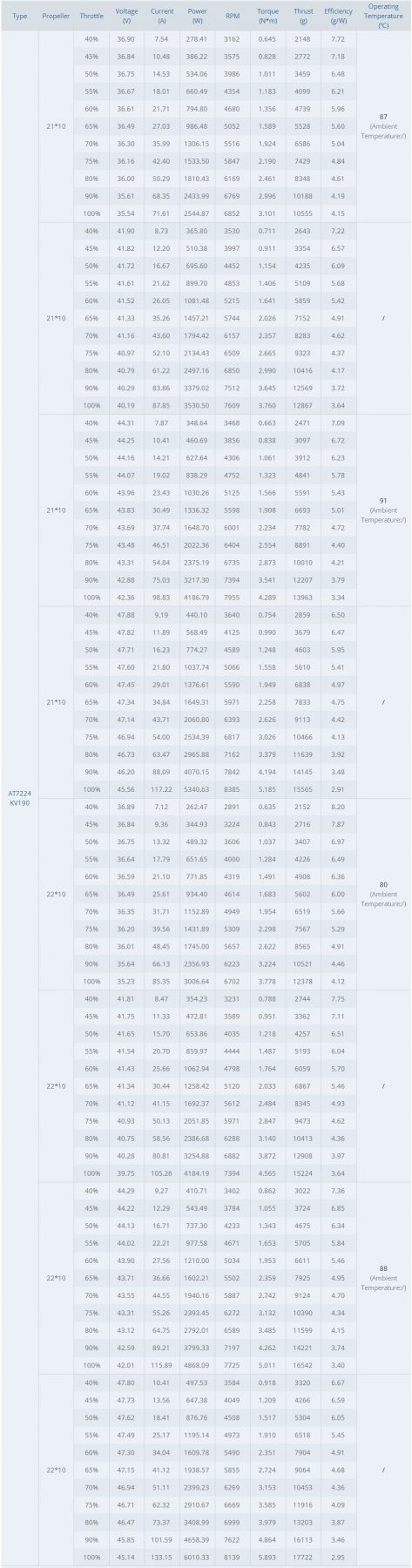Select the 88 operating temperature cell

[x=384, y=1277]
